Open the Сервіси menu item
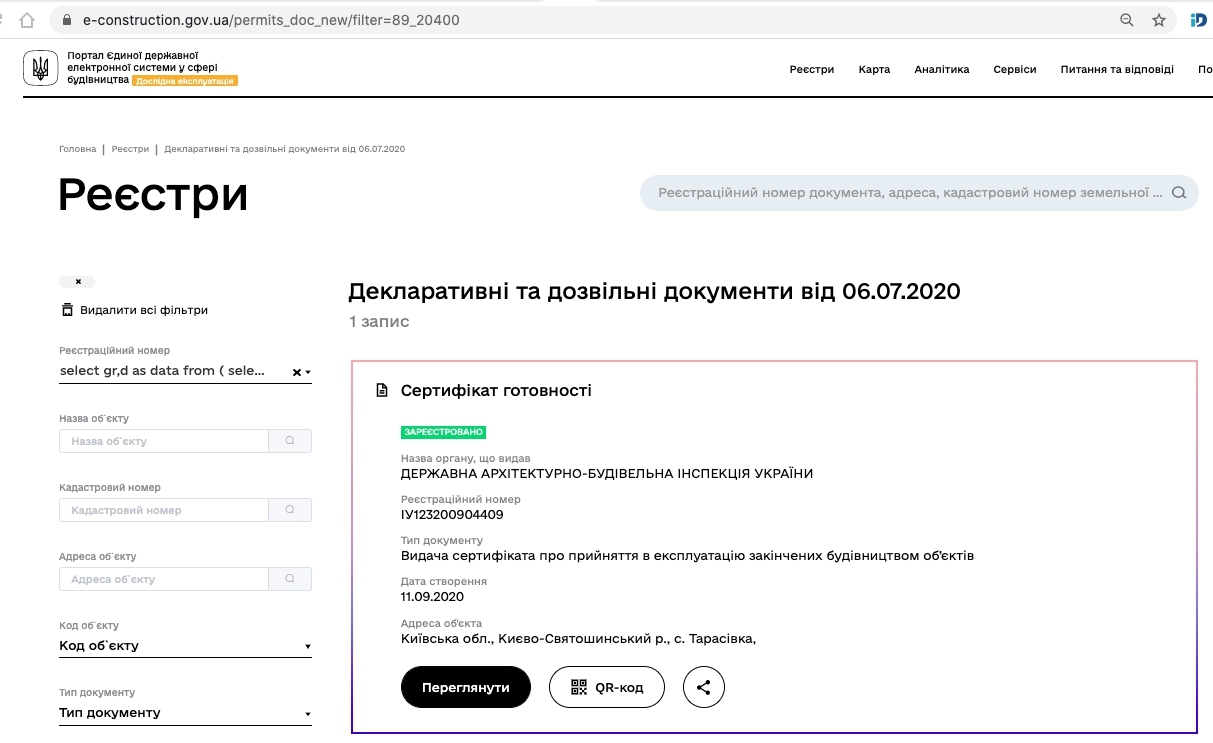This screenshot has width=1213, height=743. pos(1015,69)
